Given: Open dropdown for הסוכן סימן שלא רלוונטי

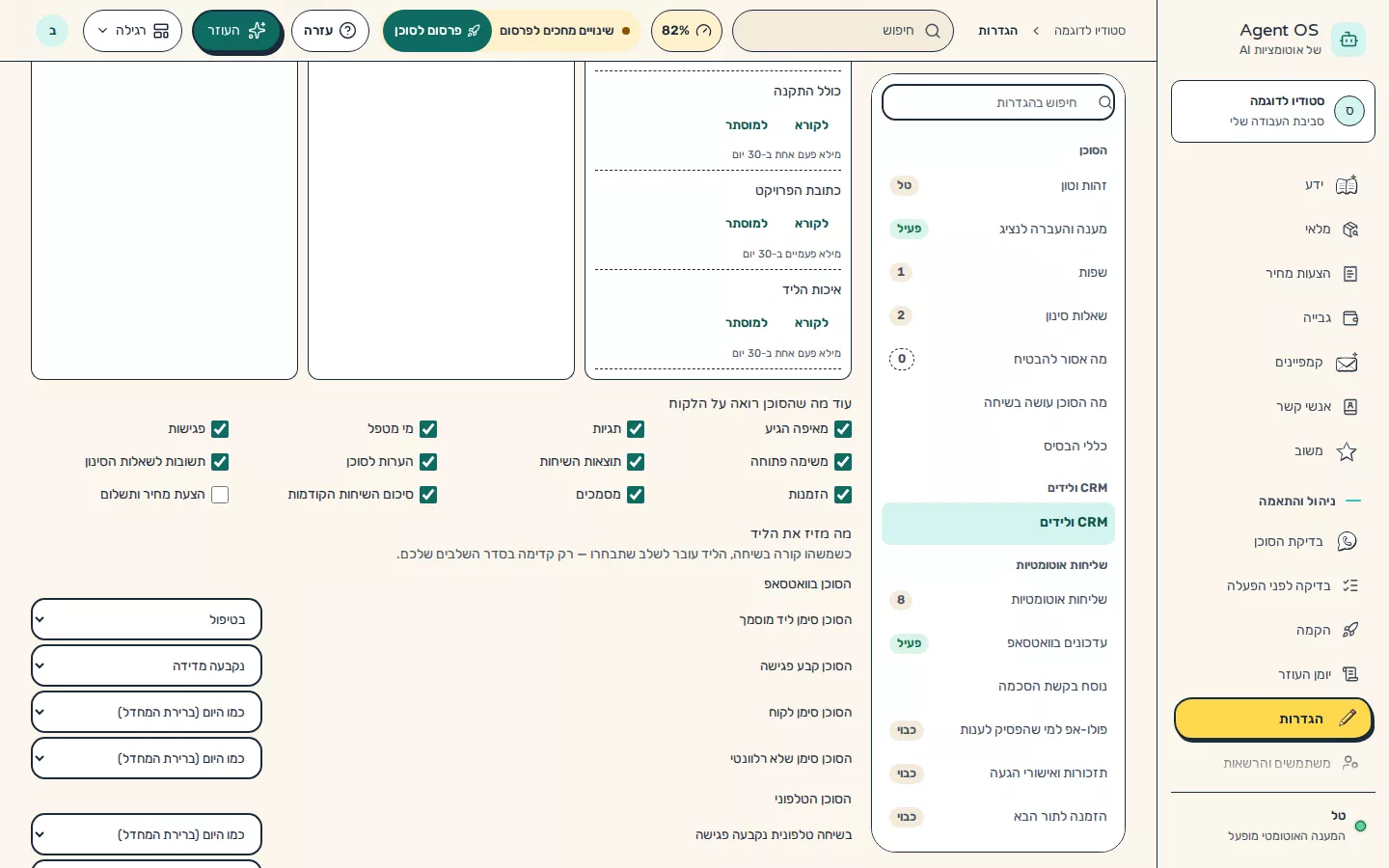Looking at the screenshot, I should (147, 758).
